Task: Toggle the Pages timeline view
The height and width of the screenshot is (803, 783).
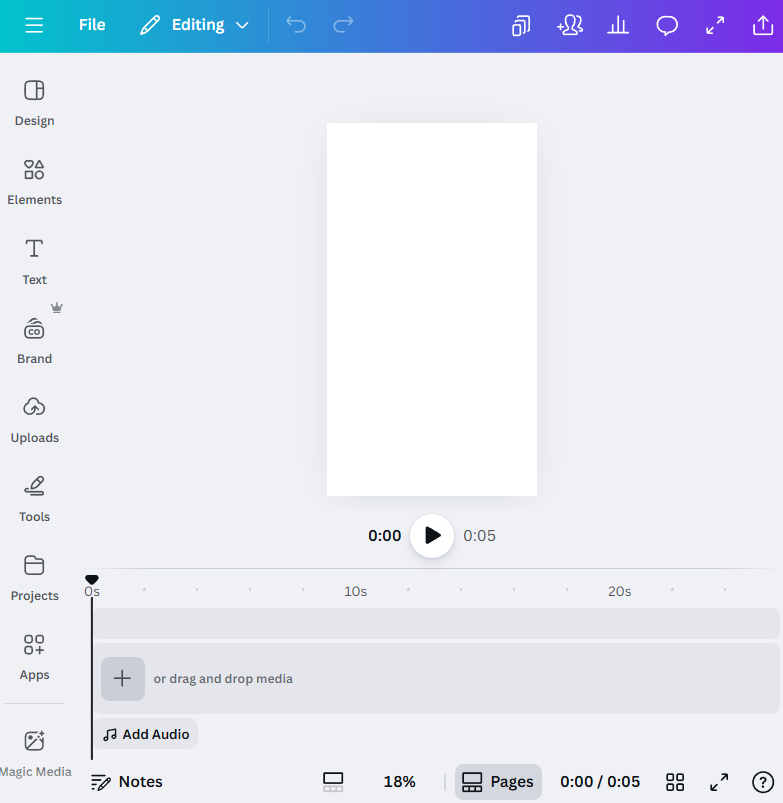Action: [498, 782]
